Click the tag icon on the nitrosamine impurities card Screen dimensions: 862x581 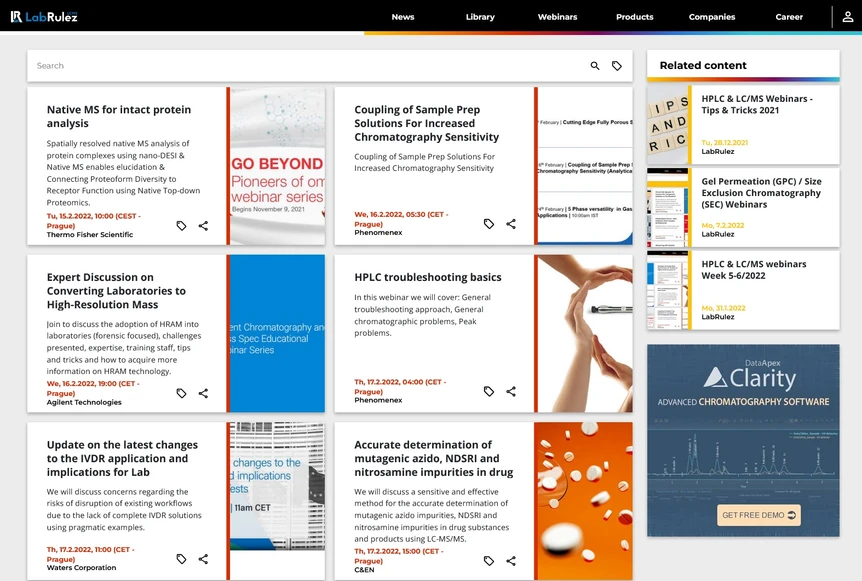[489, 562]
